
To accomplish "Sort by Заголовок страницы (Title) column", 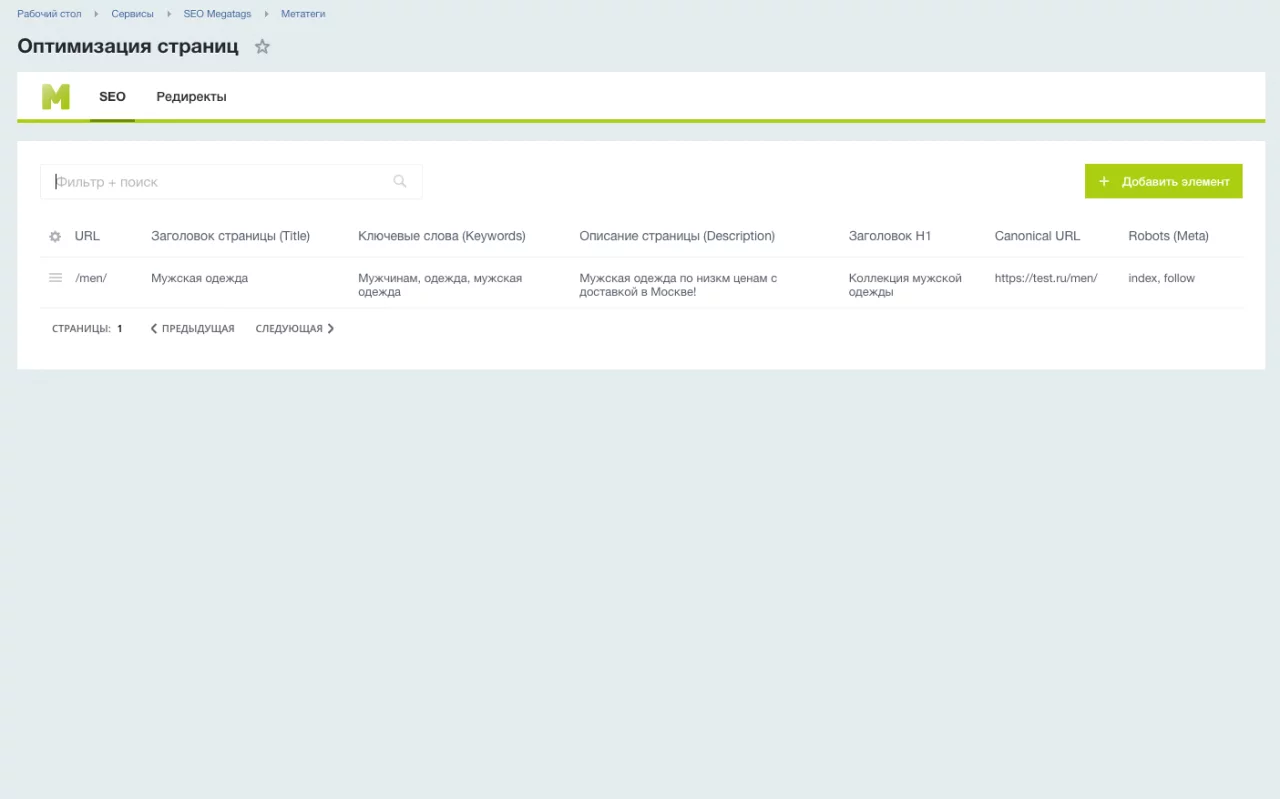I will click(230, 236).
